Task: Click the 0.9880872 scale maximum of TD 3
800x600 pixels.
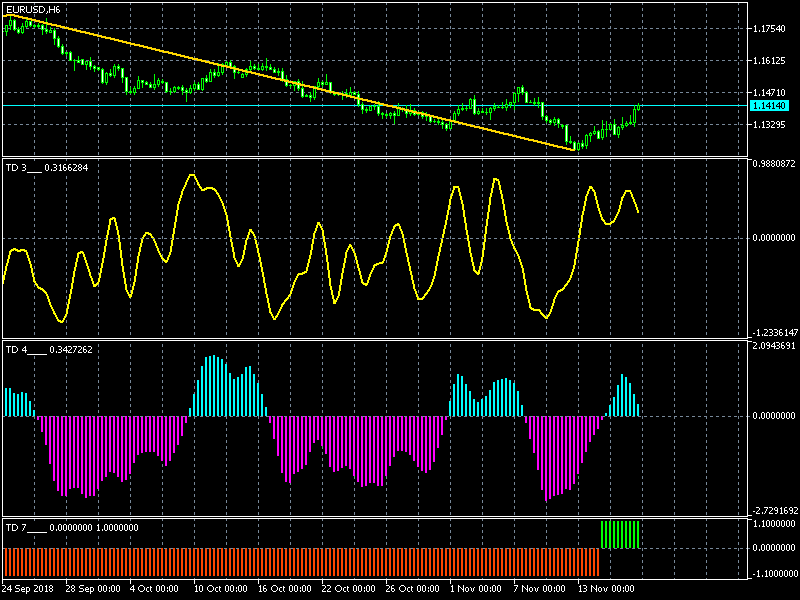Action: (x=774, y=164)
